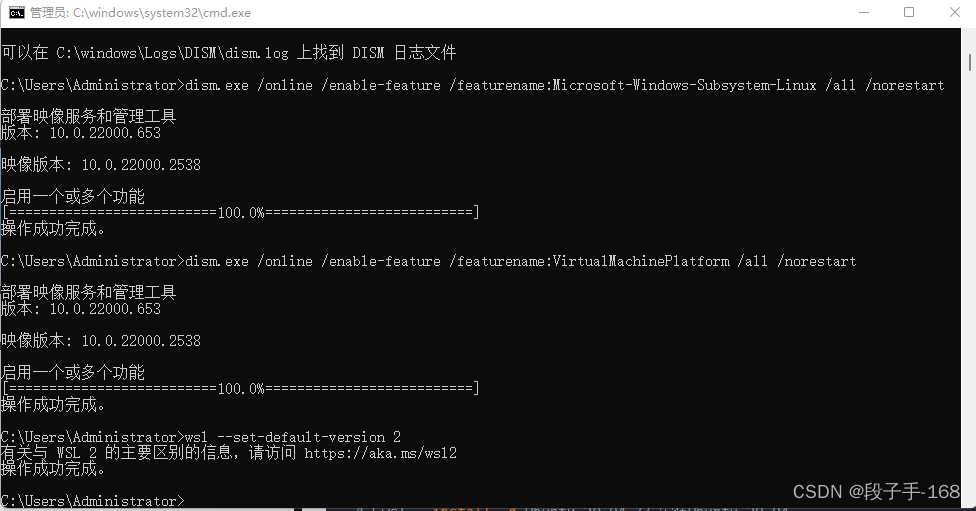Click the second 100.0% progress bar
976x511 pixels.
click(240, 388)
